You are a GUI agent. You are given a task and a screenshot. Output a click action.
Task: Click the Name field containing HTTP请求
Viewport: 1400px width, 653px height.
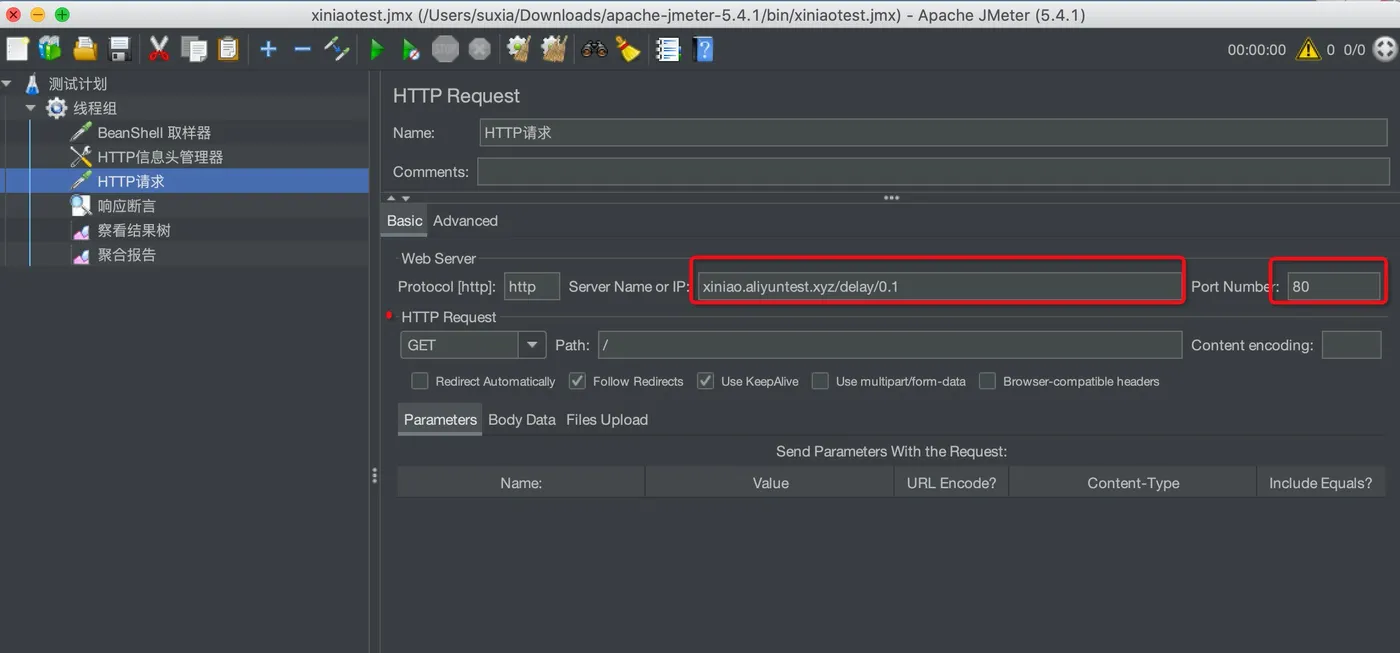click(x=933, y=132)
